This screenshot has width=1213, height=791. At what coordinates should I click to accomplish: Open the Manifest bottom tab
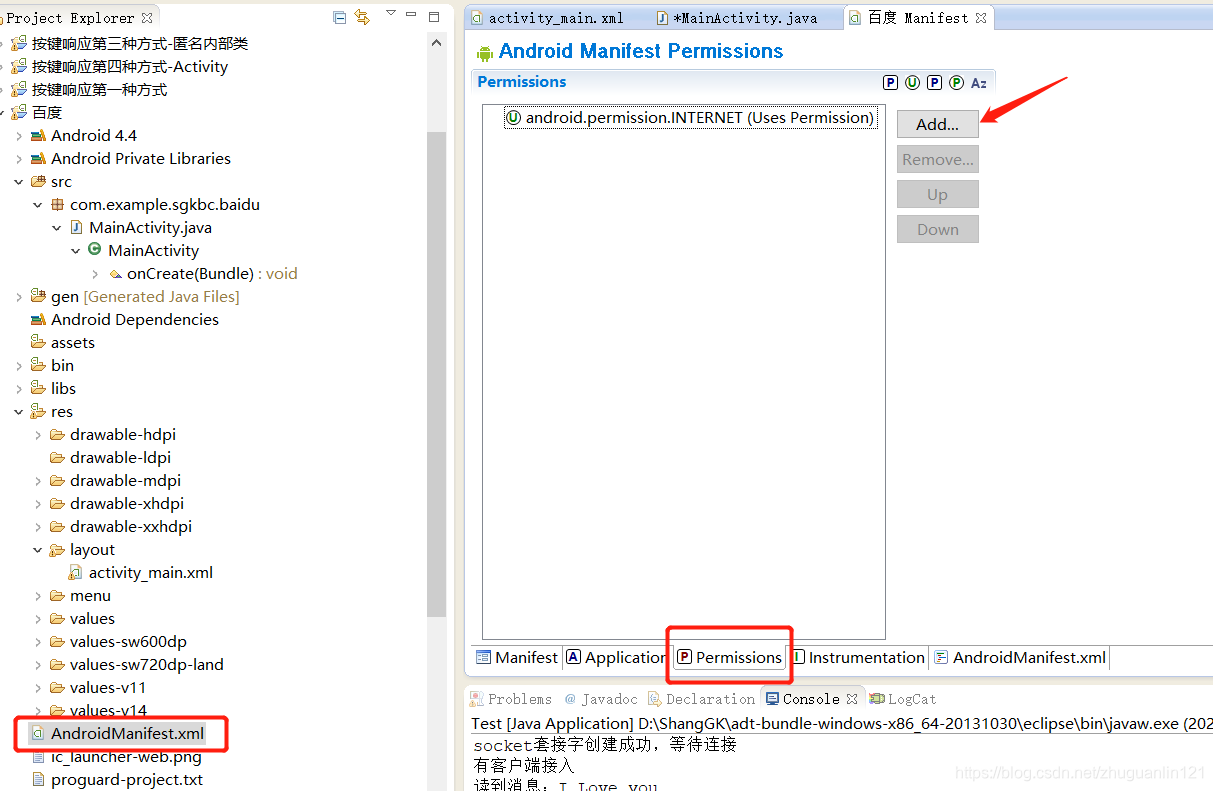pyautogui.click(x=517, y=657)
